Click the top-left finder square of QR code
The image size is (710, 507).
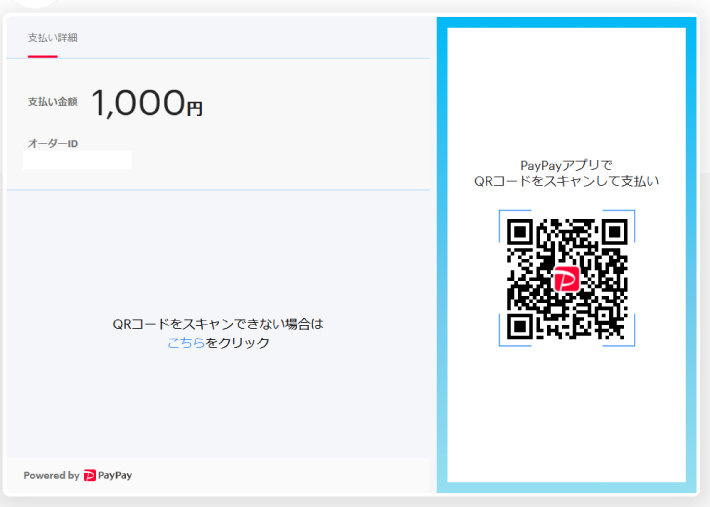(x=519, y=232)
